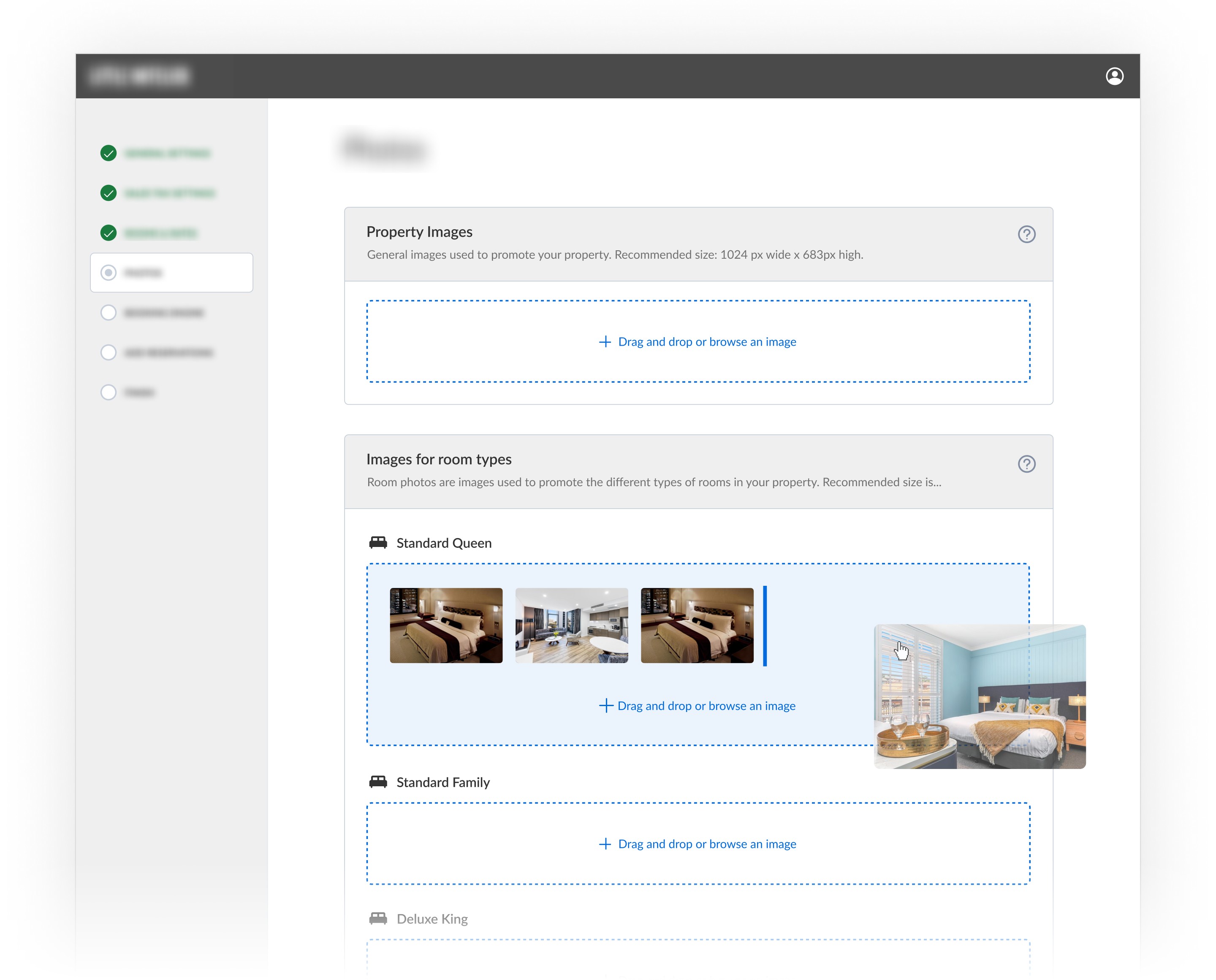The width and height of the screenshot is (1216, 980).
Task: Select the currently highlighted step's radio button
Action: pos(109,273)
